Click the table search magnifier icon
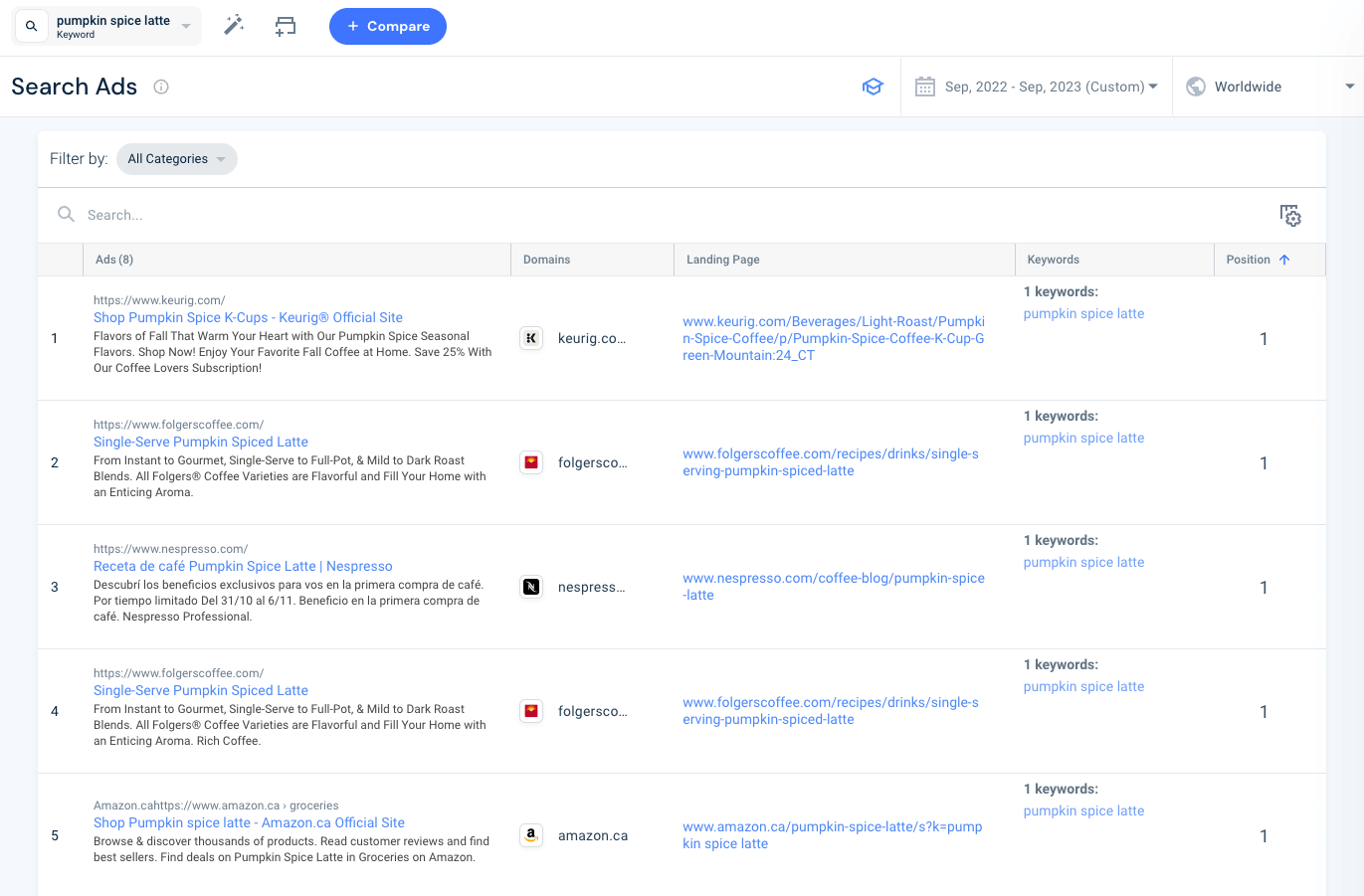This screenshot has width=1364, height=896. click(x=66, y=214)
